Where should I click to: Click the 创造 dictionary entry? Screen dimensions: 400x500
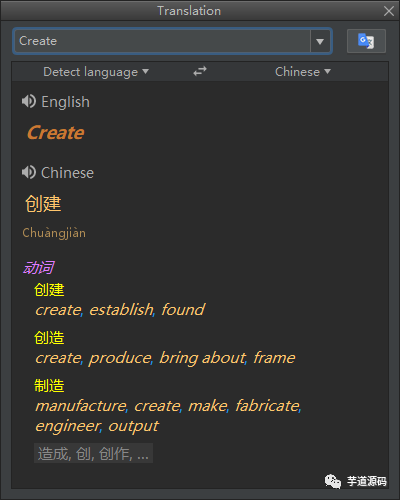point(49,338)
